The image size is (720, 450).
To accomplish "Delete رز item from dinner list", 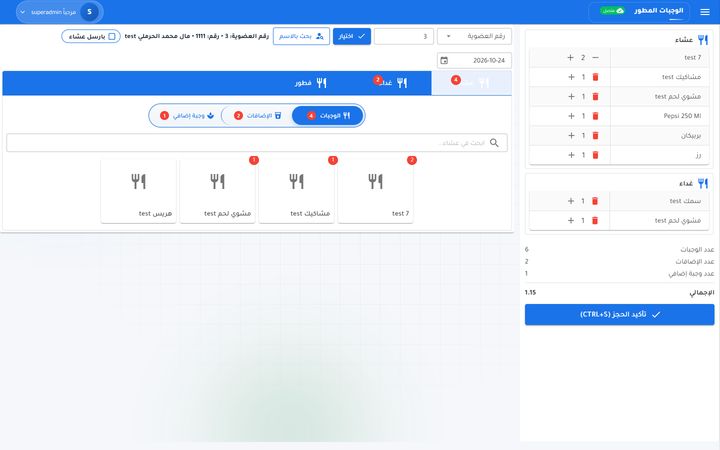I will pos(595,155).
